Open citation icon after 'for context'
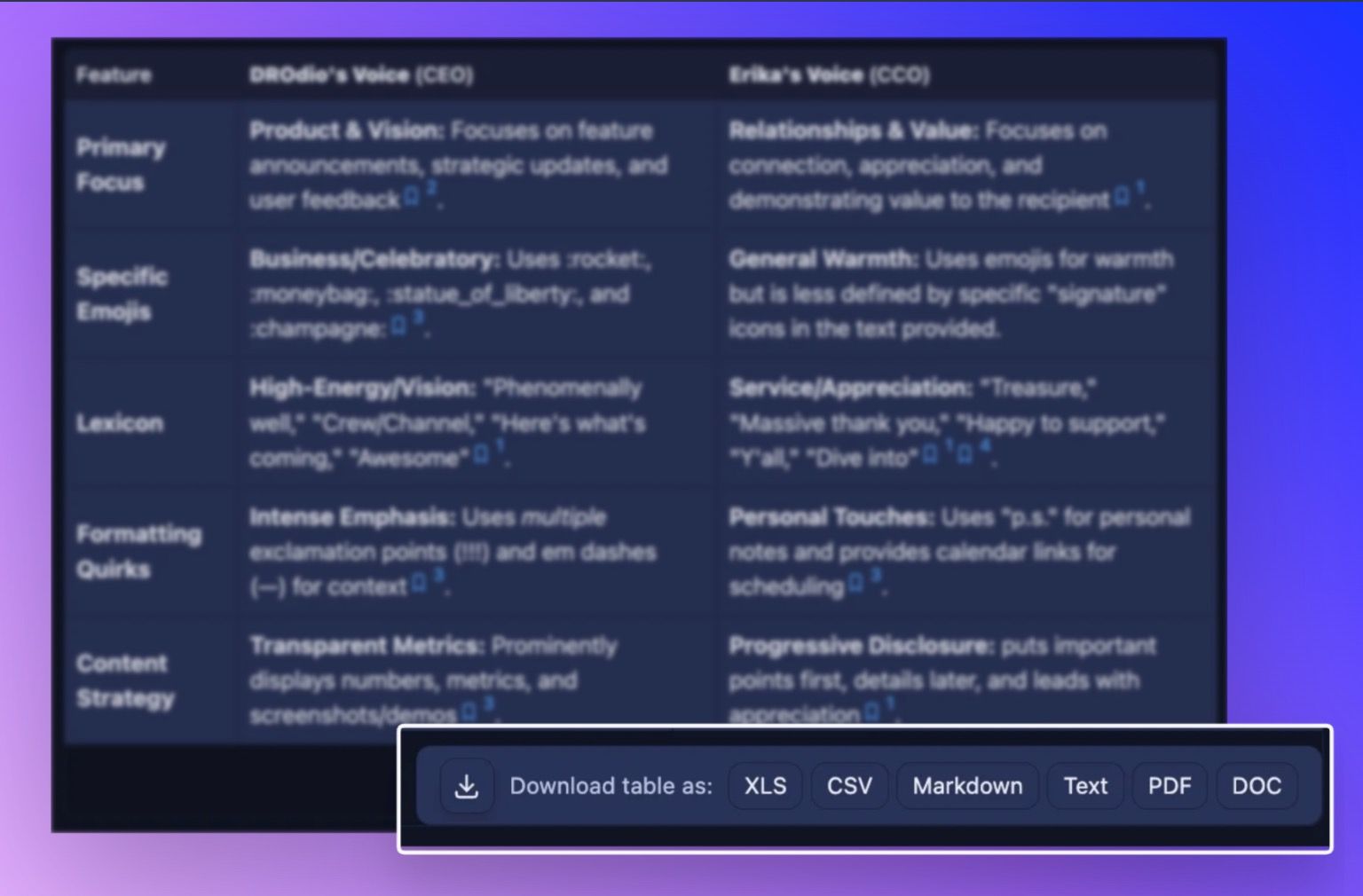This screenshot has width=1363, height=896. (420, 584)
